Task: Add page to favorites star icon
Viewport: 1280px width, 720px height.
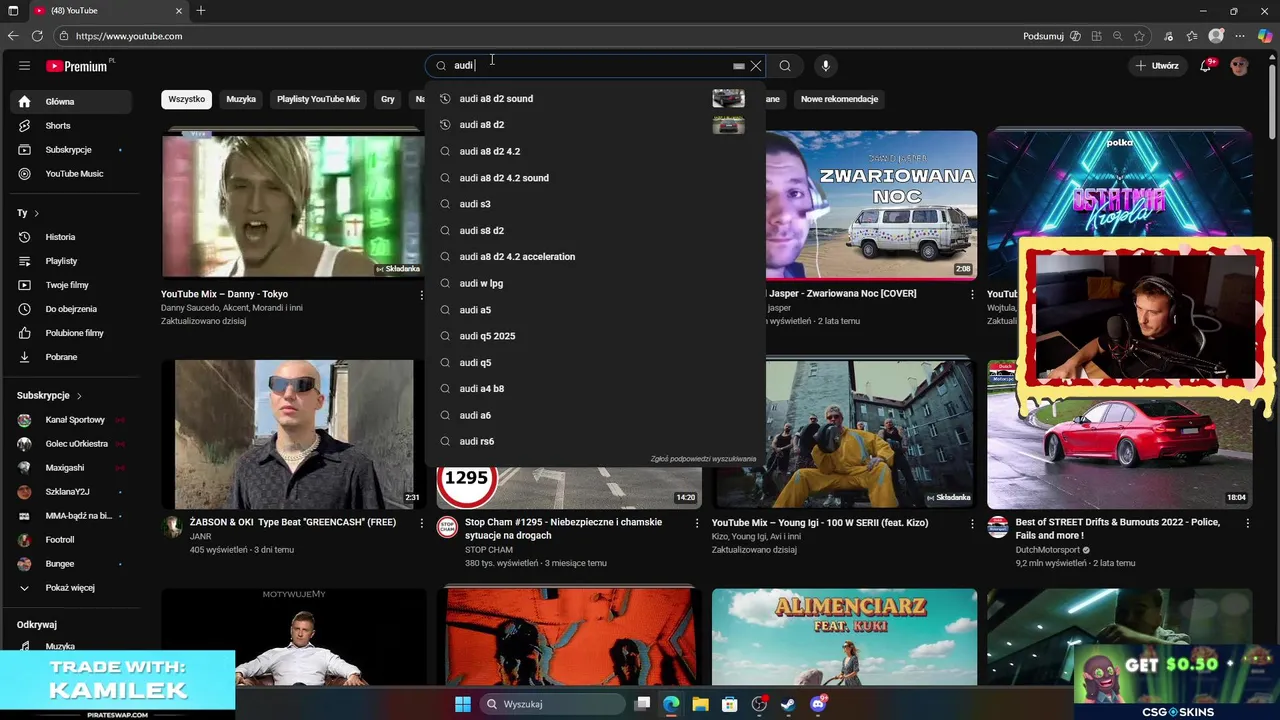Action: (1139, 36)
